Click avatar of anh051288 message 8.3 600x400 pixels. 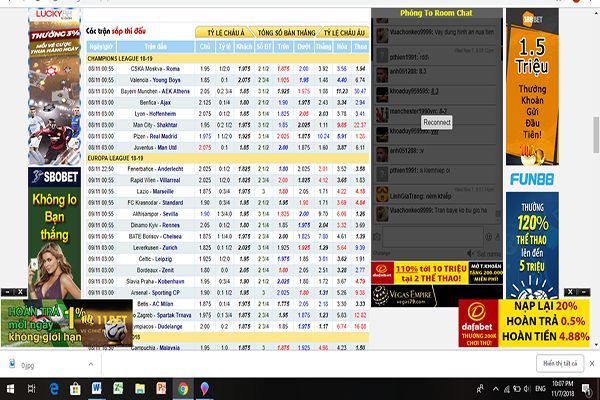382,75
